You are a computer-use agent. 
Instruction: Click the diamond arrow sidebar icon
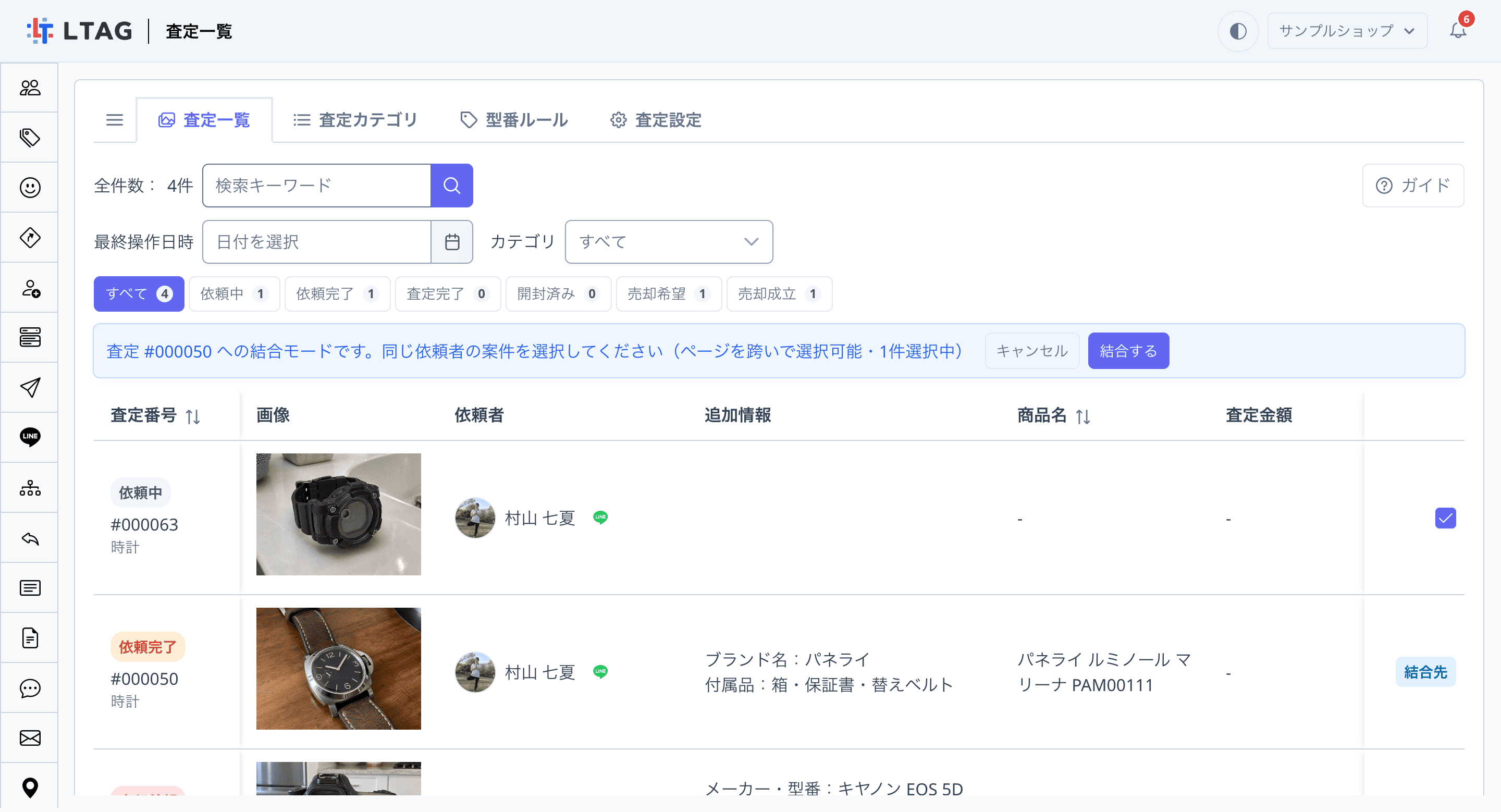(30, 238)
